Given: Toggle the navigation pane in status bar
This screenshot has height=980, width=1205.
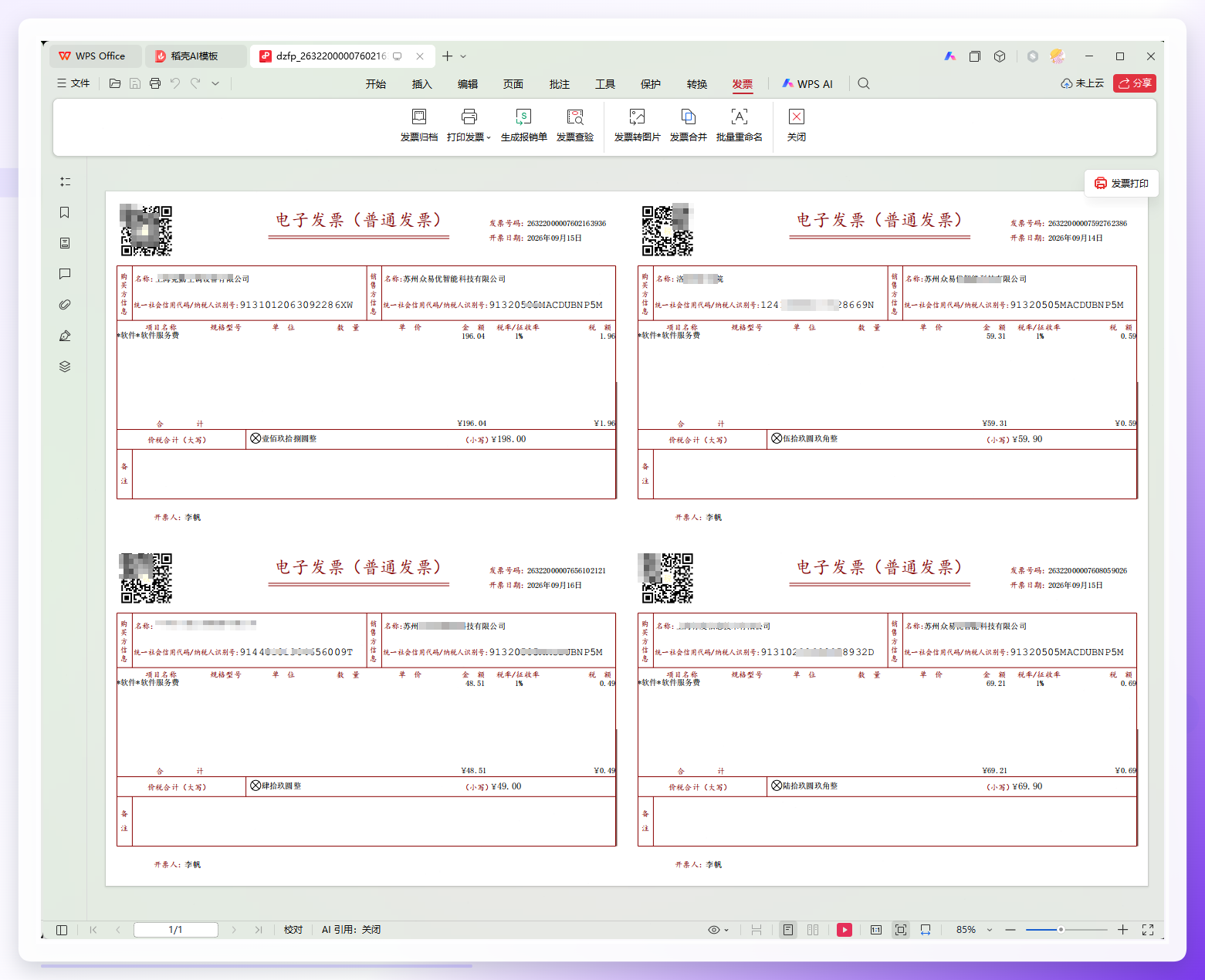Looking at the screenshot, I should click(62, 930).
